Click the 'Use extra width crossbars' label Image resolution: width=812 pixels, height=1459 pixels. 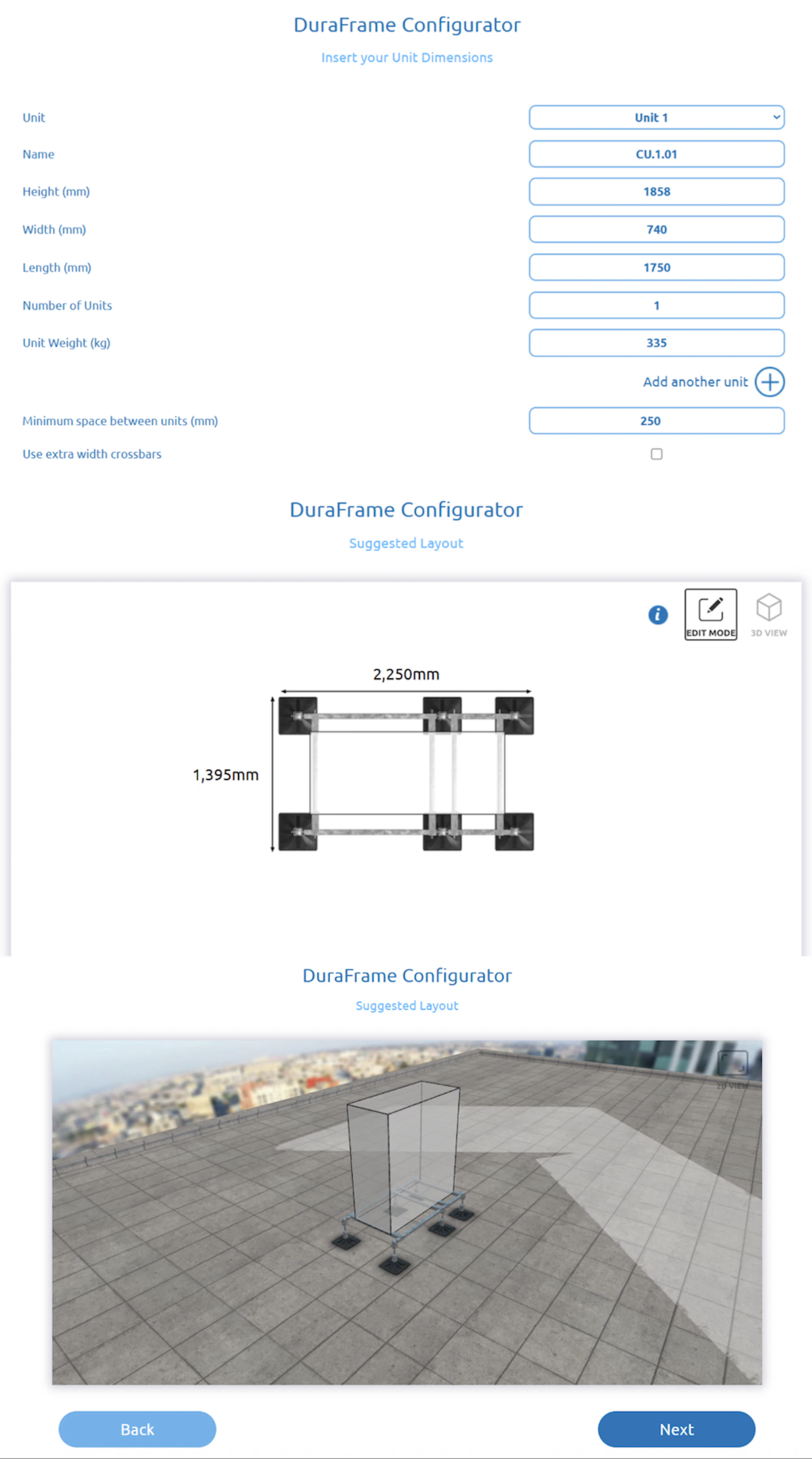point(92,454)
